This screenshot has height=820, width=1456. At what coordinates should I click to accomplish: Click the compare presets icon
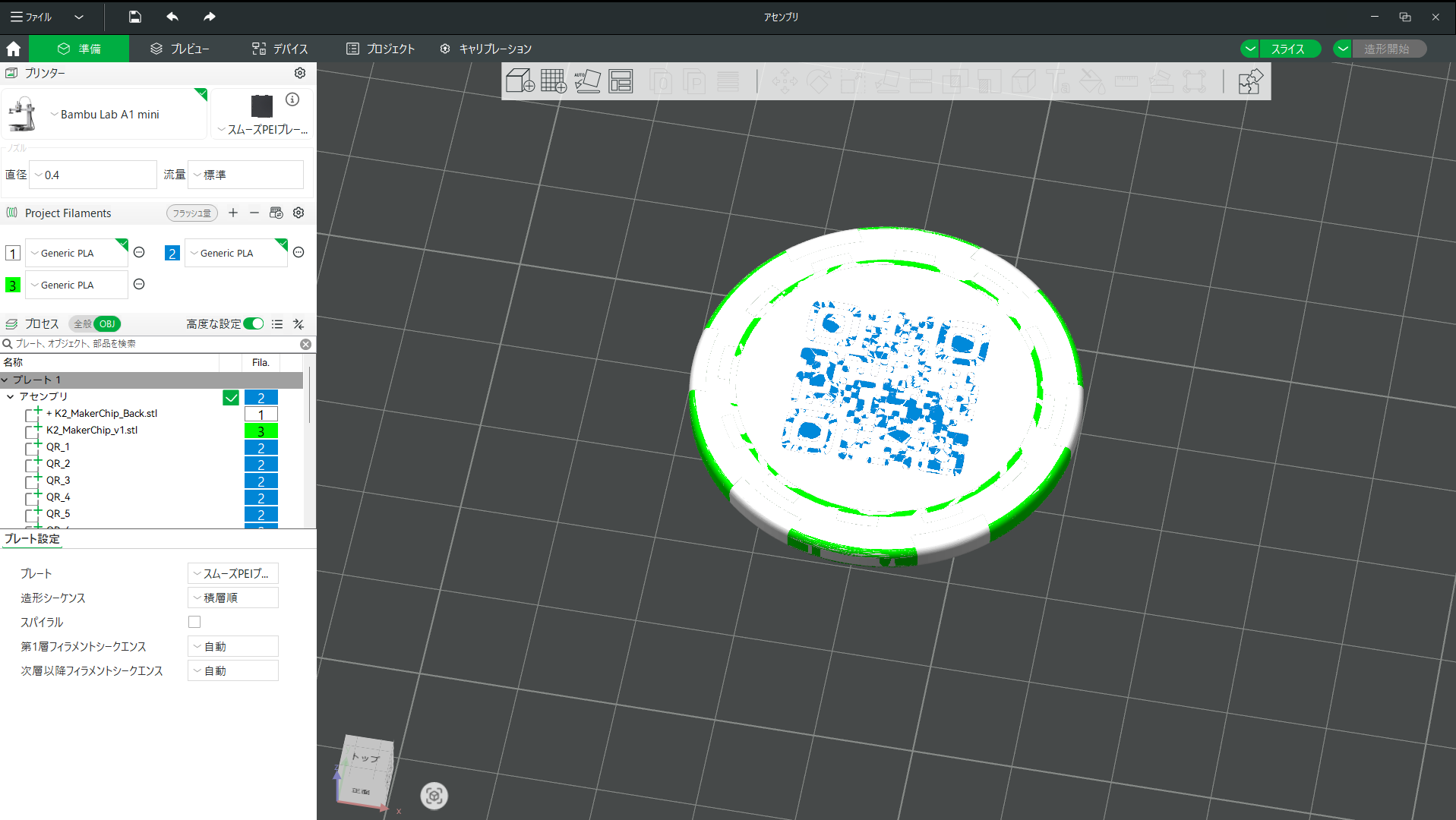coord(298,324)
